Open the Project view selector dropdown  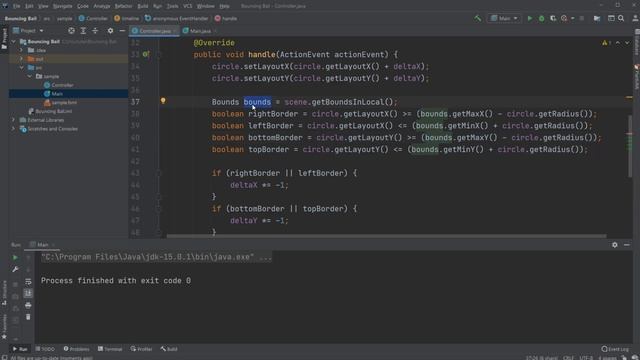click(28, 31)
